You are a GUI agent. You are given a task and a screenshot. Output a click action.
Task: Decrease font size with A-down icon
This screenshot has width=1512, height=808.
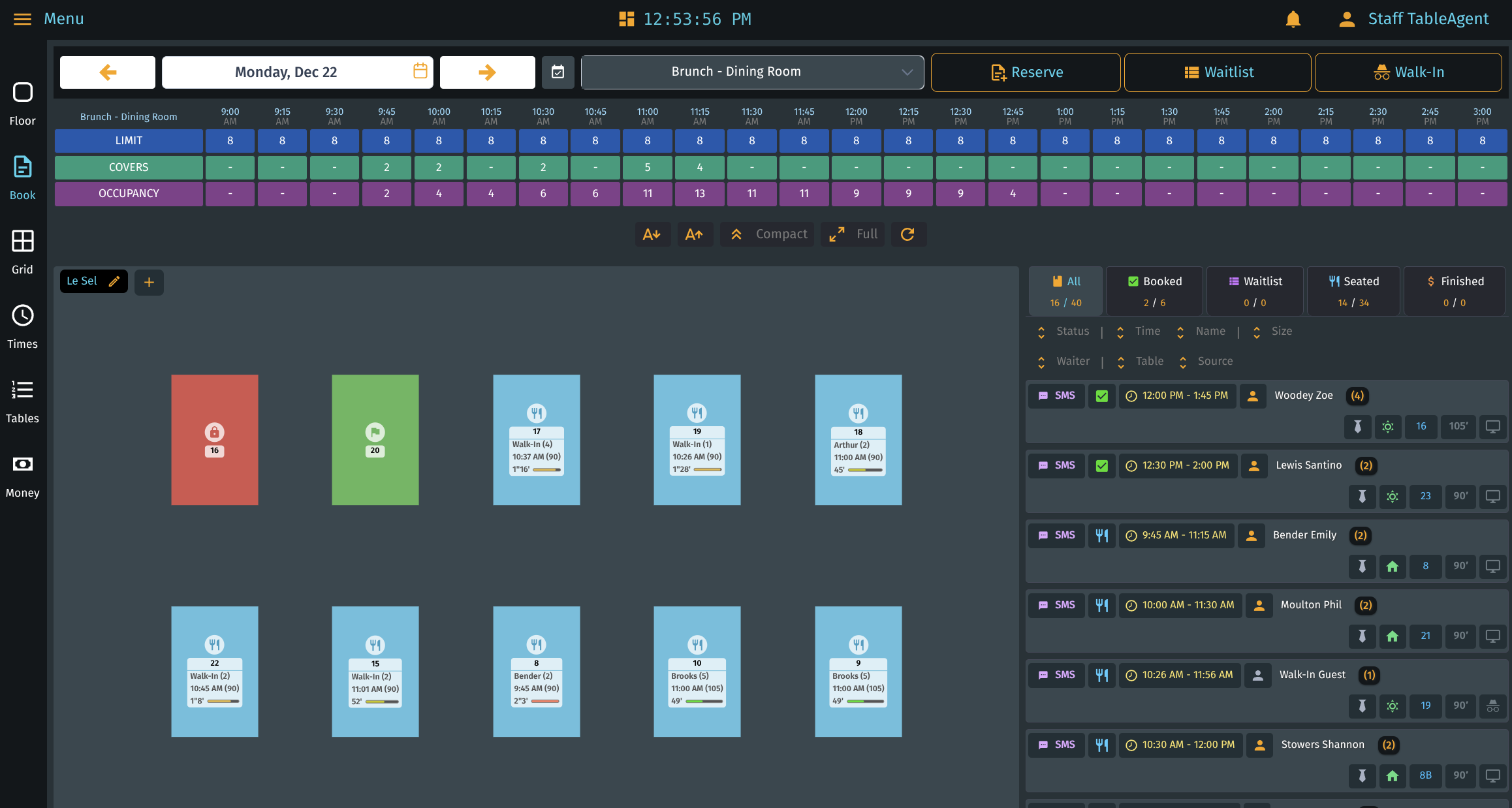coord(652,234)
